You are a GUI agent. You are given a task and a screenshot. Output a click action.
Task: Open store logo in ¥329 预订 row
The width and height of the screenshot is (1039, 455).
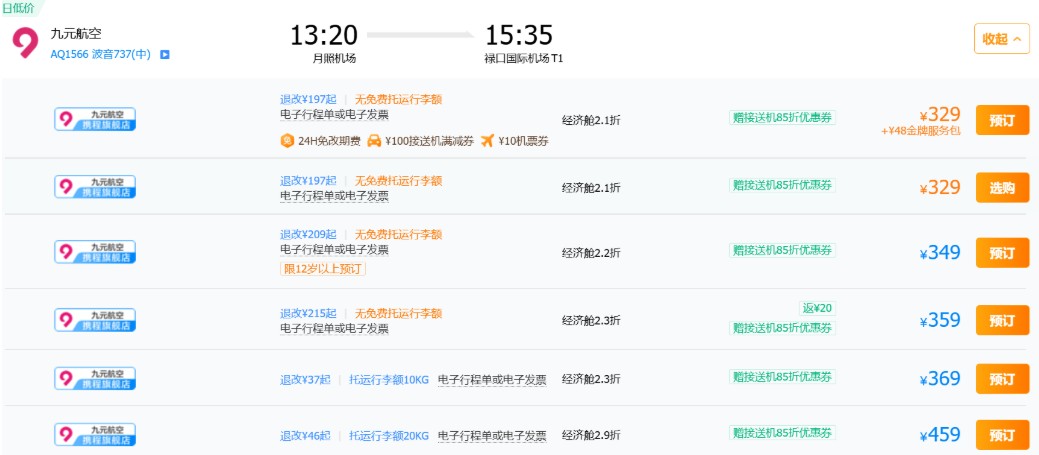tap(95, 119)
